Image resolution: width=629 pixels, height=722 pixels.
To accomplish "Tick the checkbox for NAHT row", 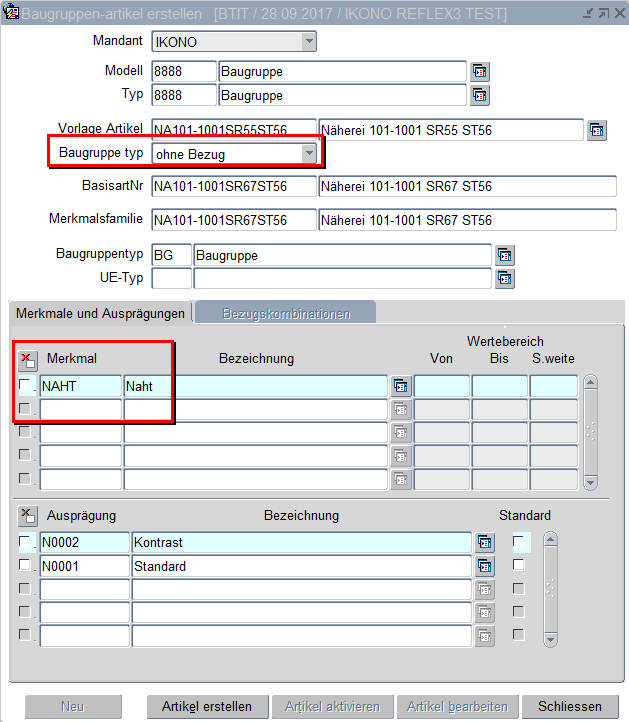I will click(x=25, y=385).
